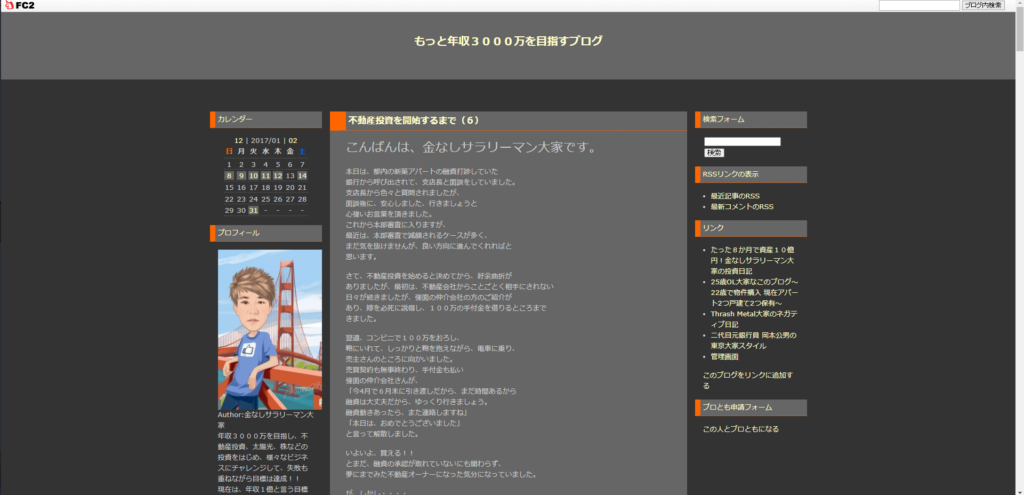Click このブログをリンクに追加する
Image resolution: width=1024 pixels, height=495 pixels.
point(748,381)
